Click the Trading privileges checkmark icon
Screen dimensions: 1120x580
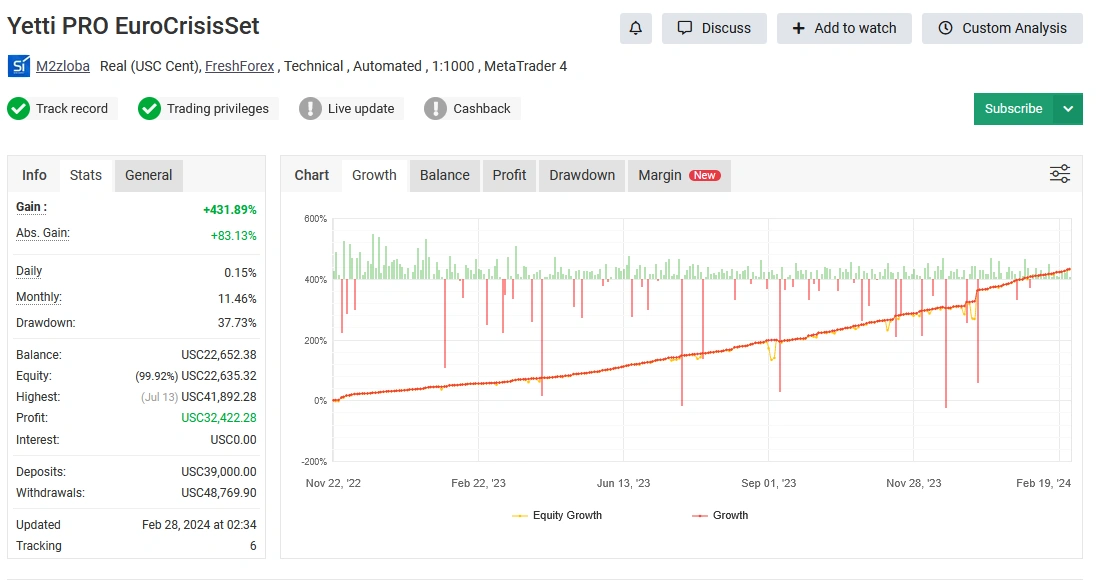click(x=149, y=109)
